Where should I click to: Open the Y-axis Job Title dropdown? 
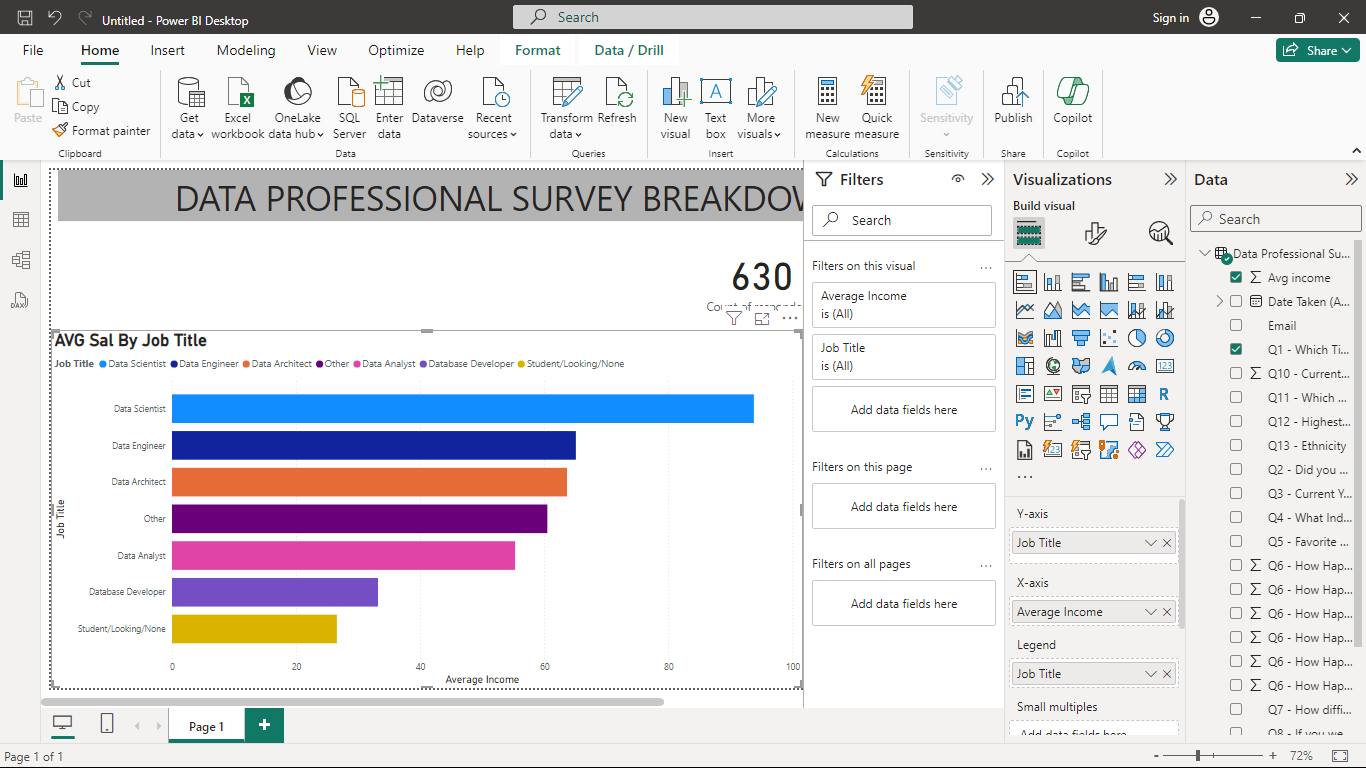[1150, 543]
